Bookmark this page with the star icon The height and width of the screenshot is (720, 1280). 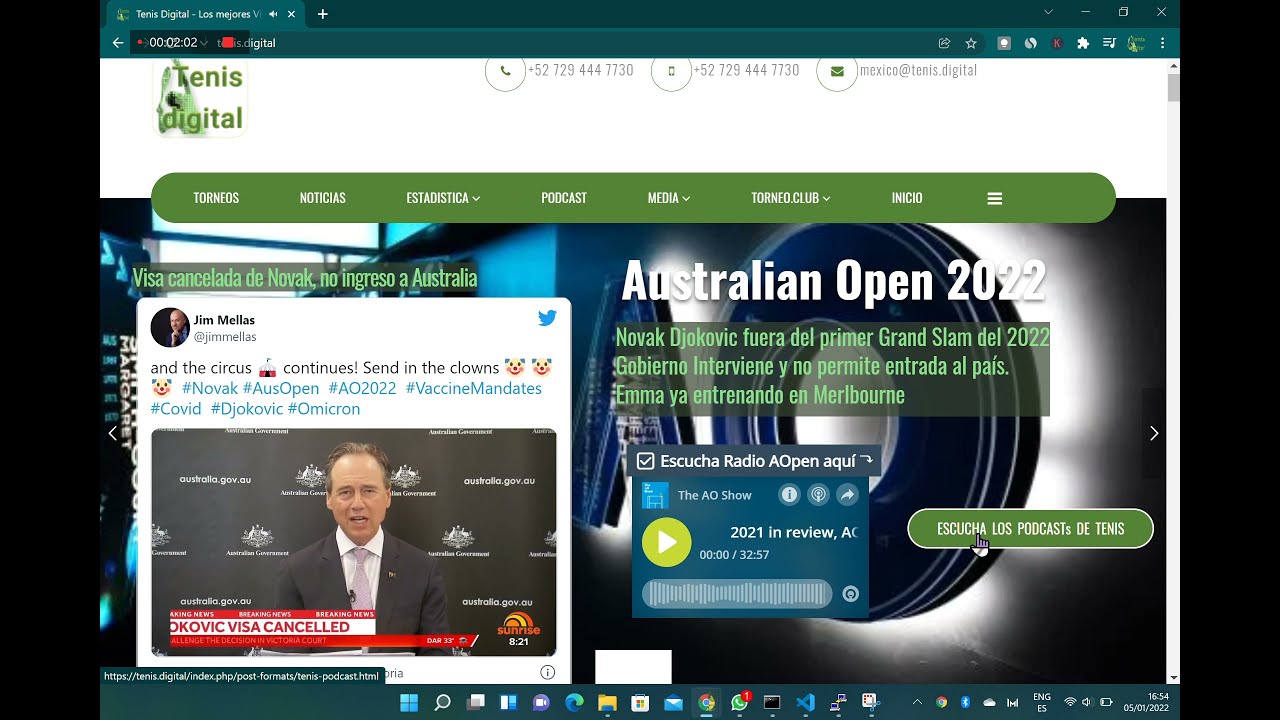[971, 43]
